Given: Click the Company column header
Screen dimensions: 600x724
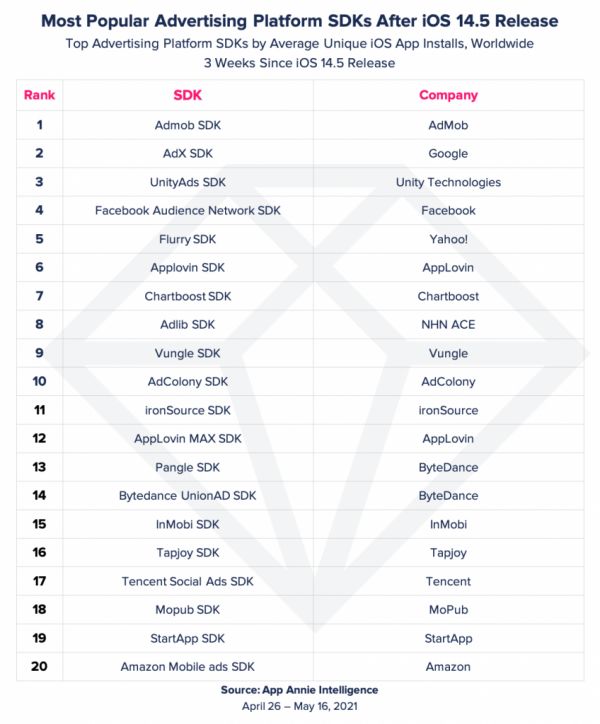Looking at the screenshot, I should click(448, 96).
